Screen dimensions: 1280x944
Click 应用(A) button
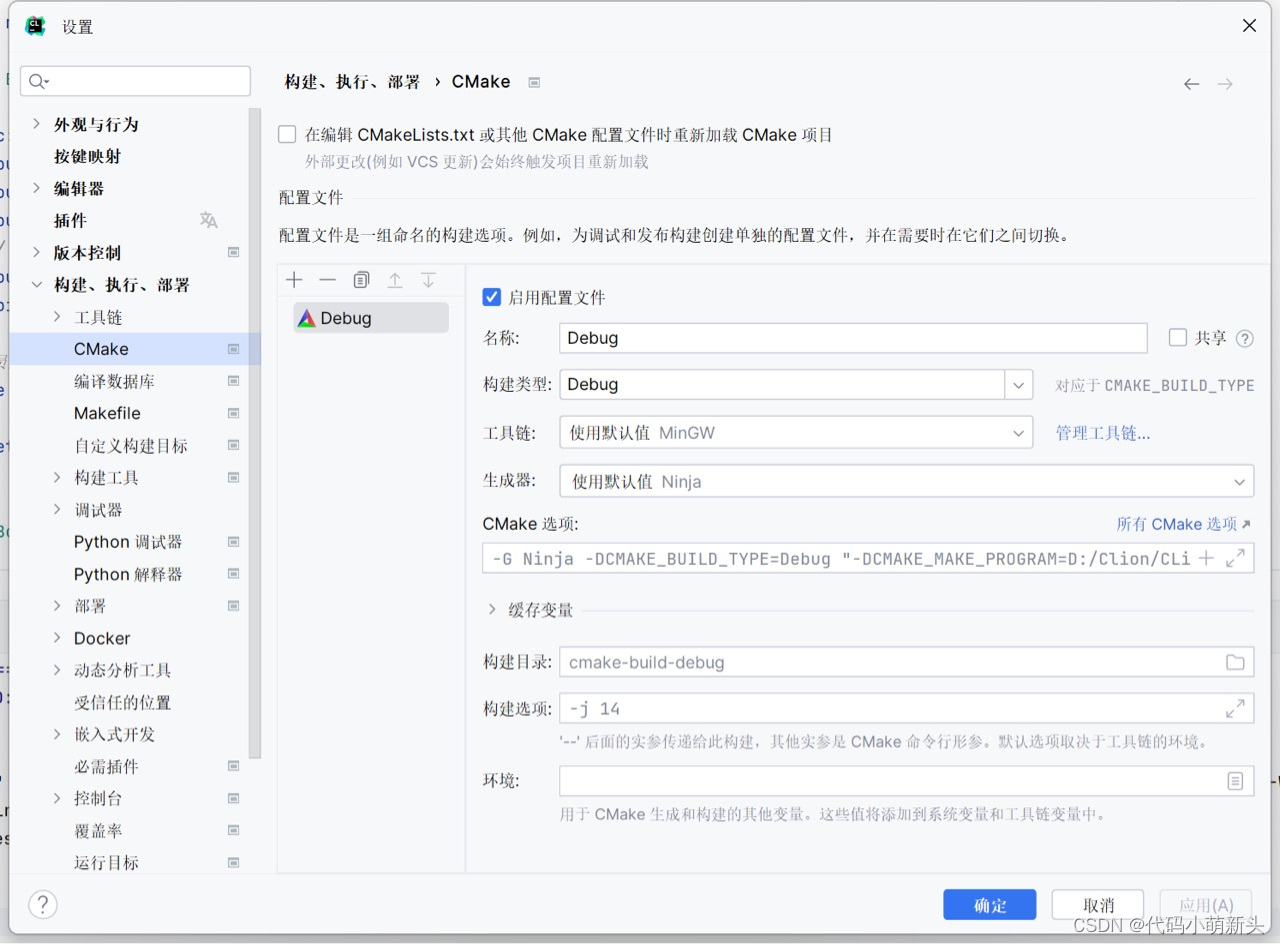(1205, 905)
